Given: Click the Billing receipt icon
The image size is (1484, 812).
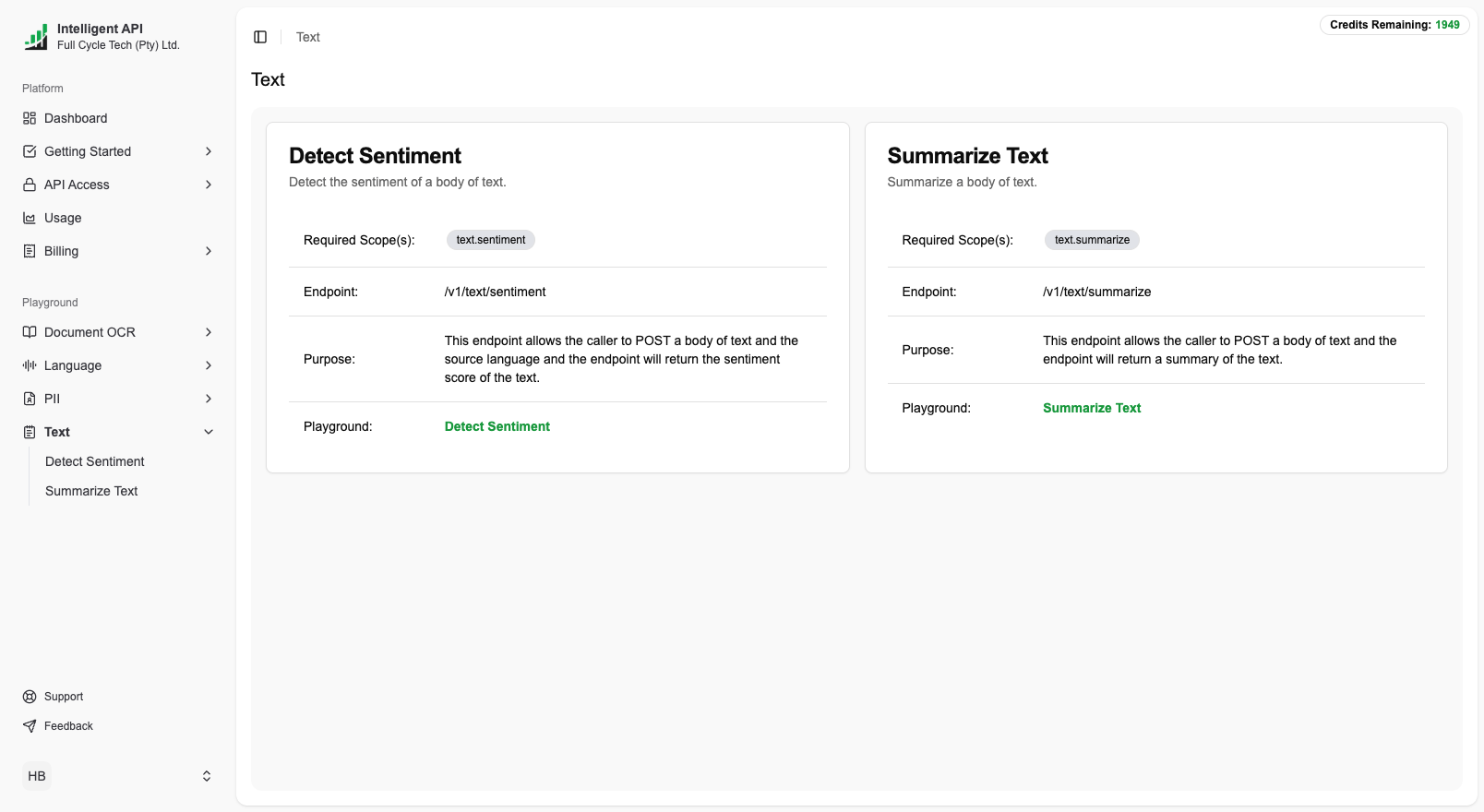Looking at the screenshot, I should tap(30, 251).
